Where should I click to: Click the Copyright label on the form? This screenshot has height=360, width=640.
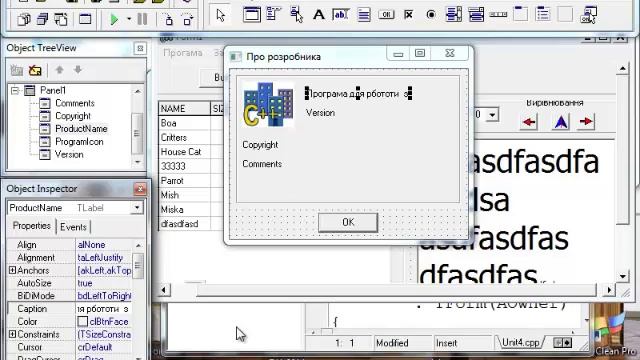point(260,145)
